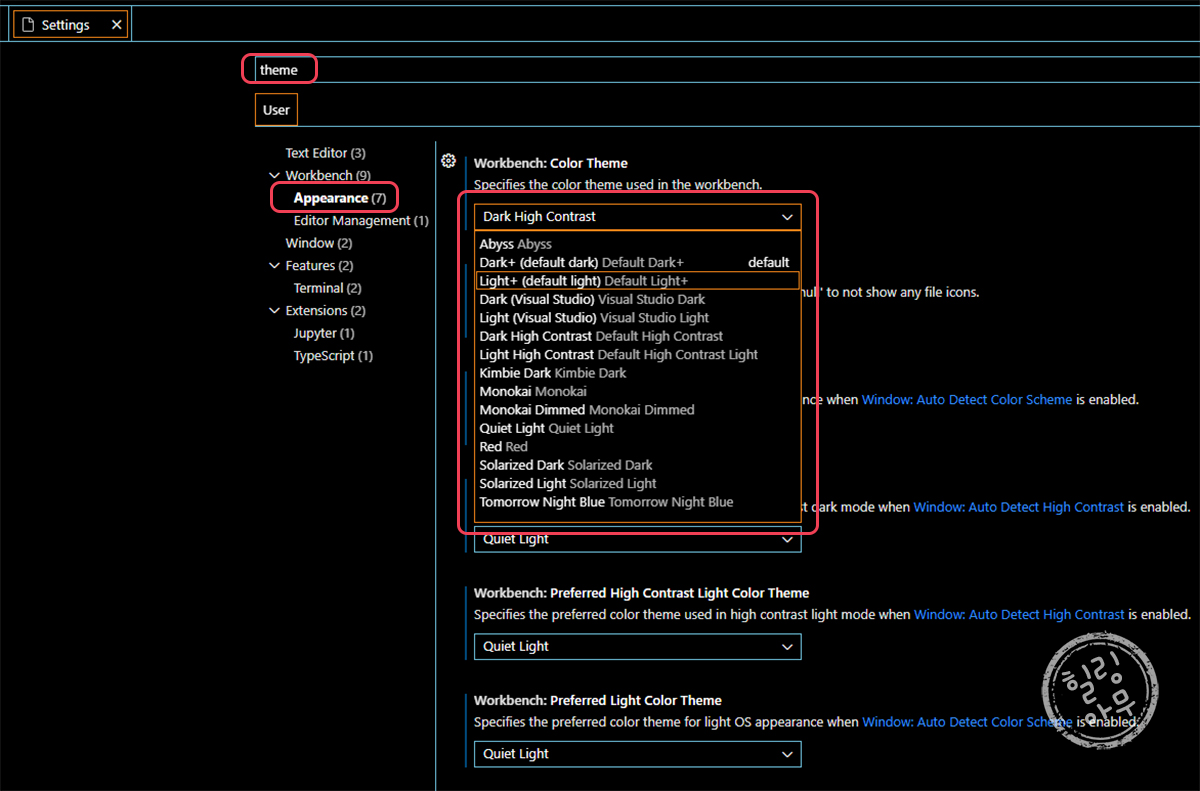This screenshot has height=791, width=1200.
Task: Select Terminal (2) in settings tree
Action: [327, 288]
